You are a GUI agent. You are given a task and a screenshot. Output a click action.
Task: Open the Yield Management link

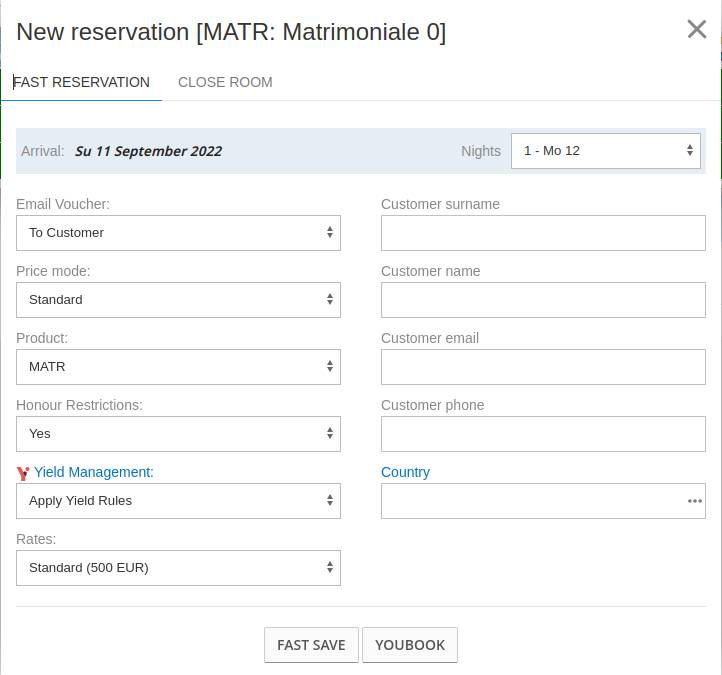pyautogui.click(x=94, y=472)
